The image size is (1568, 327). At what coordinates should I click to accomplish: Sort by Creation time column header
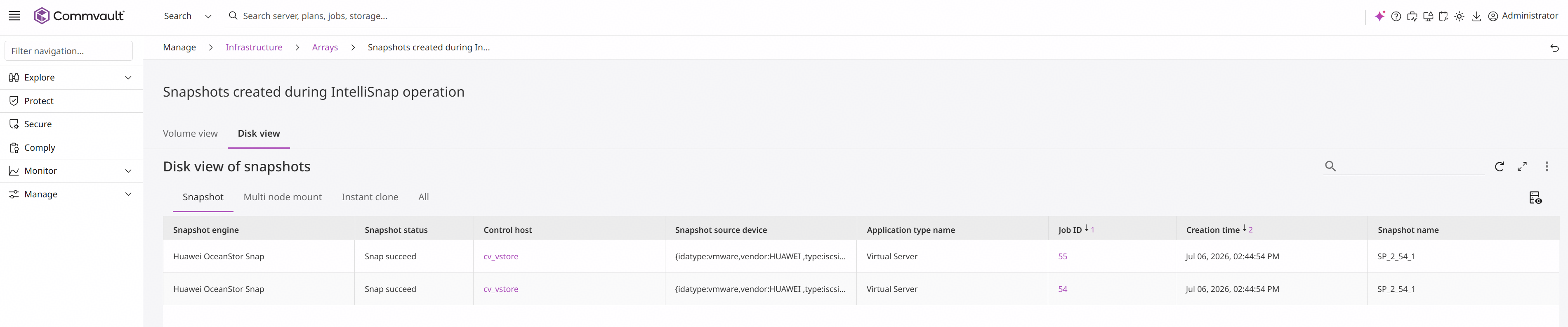1212,230
